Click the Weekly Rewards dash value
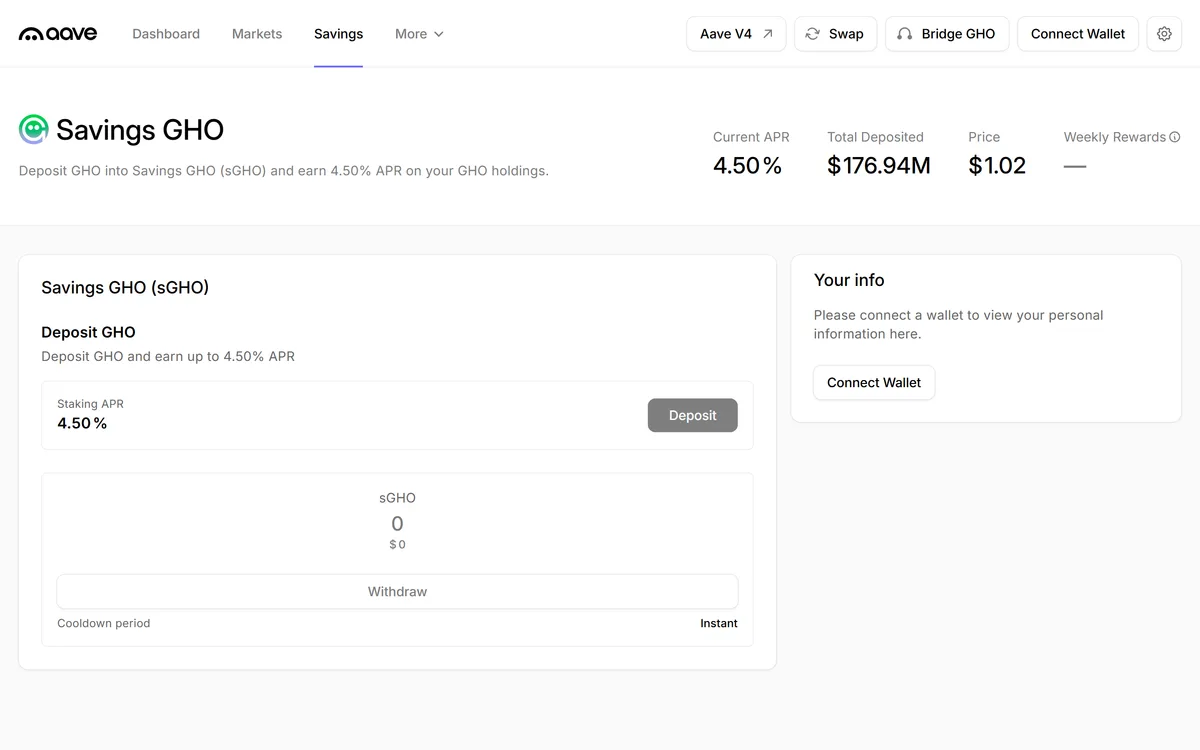The height and width of the screenshot is (750, 1200). 1075,166
